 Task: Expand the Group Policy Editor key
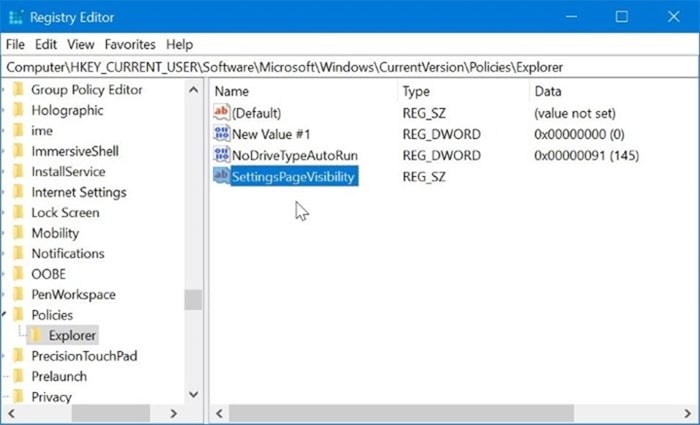coord(4,90)
